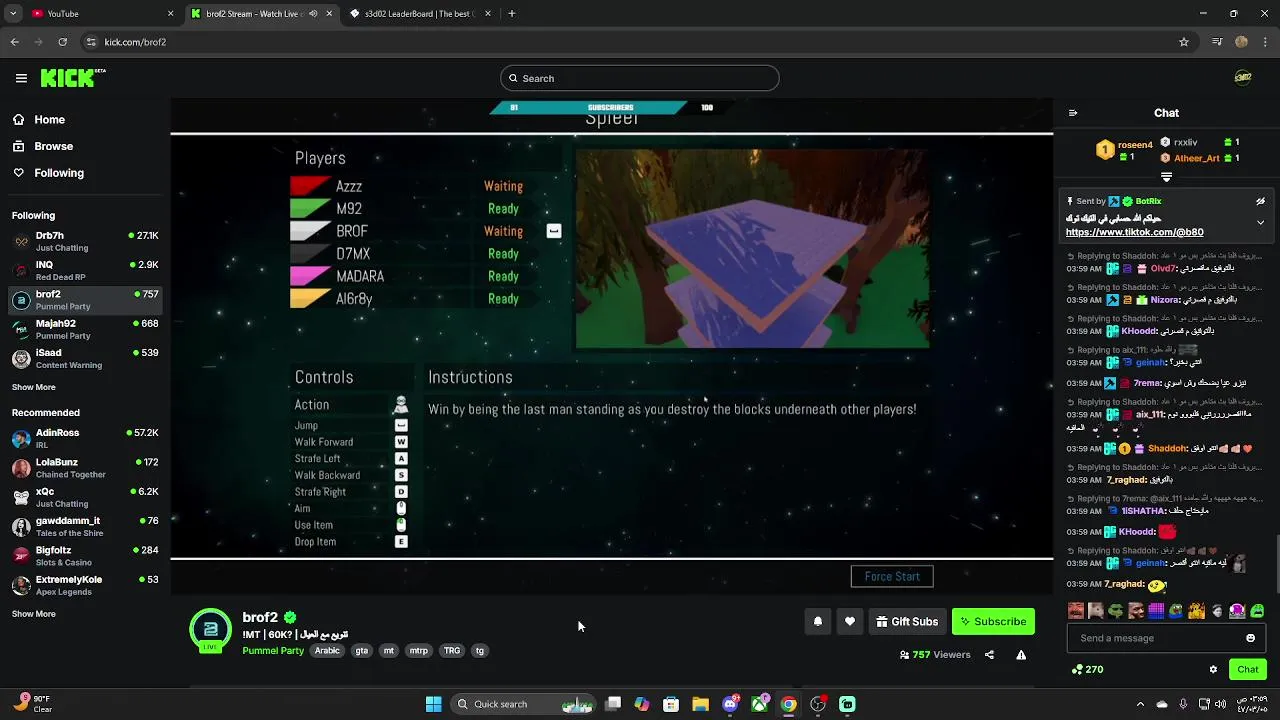Click the brof2 streamer avatar
1280x720 pixels.
[x=210, y=629]
